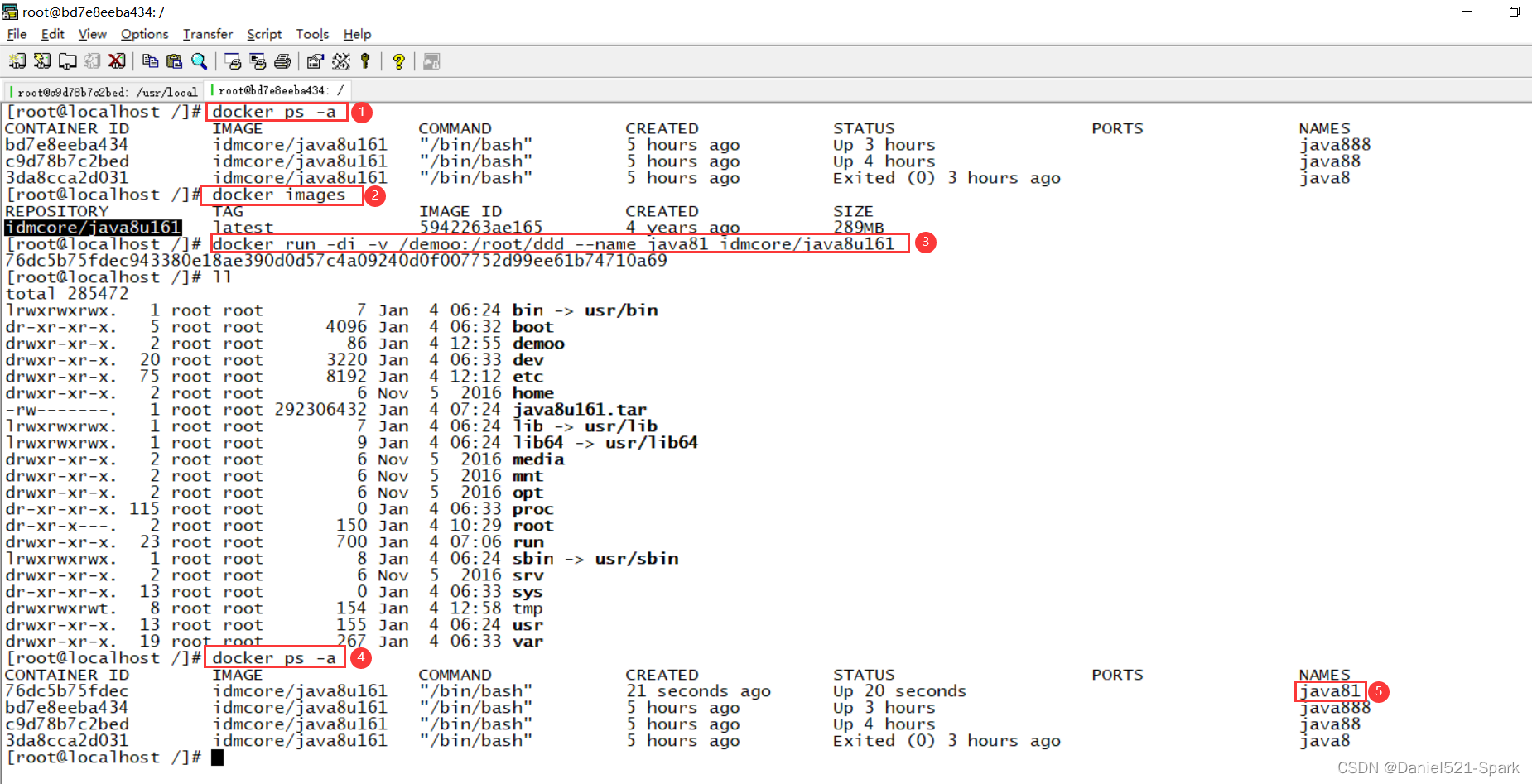Click the SIZE column header

(x=853, y=211)
